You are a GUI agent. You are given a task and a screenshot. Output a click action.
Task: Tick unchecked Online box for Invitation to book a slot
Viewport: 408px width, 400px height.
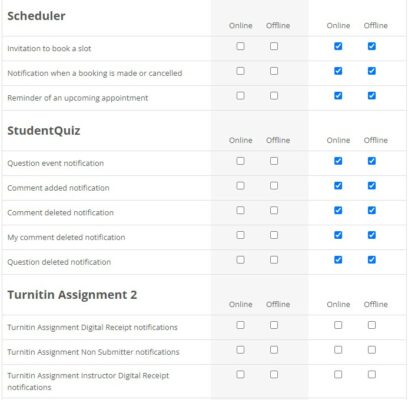point(240,46)
